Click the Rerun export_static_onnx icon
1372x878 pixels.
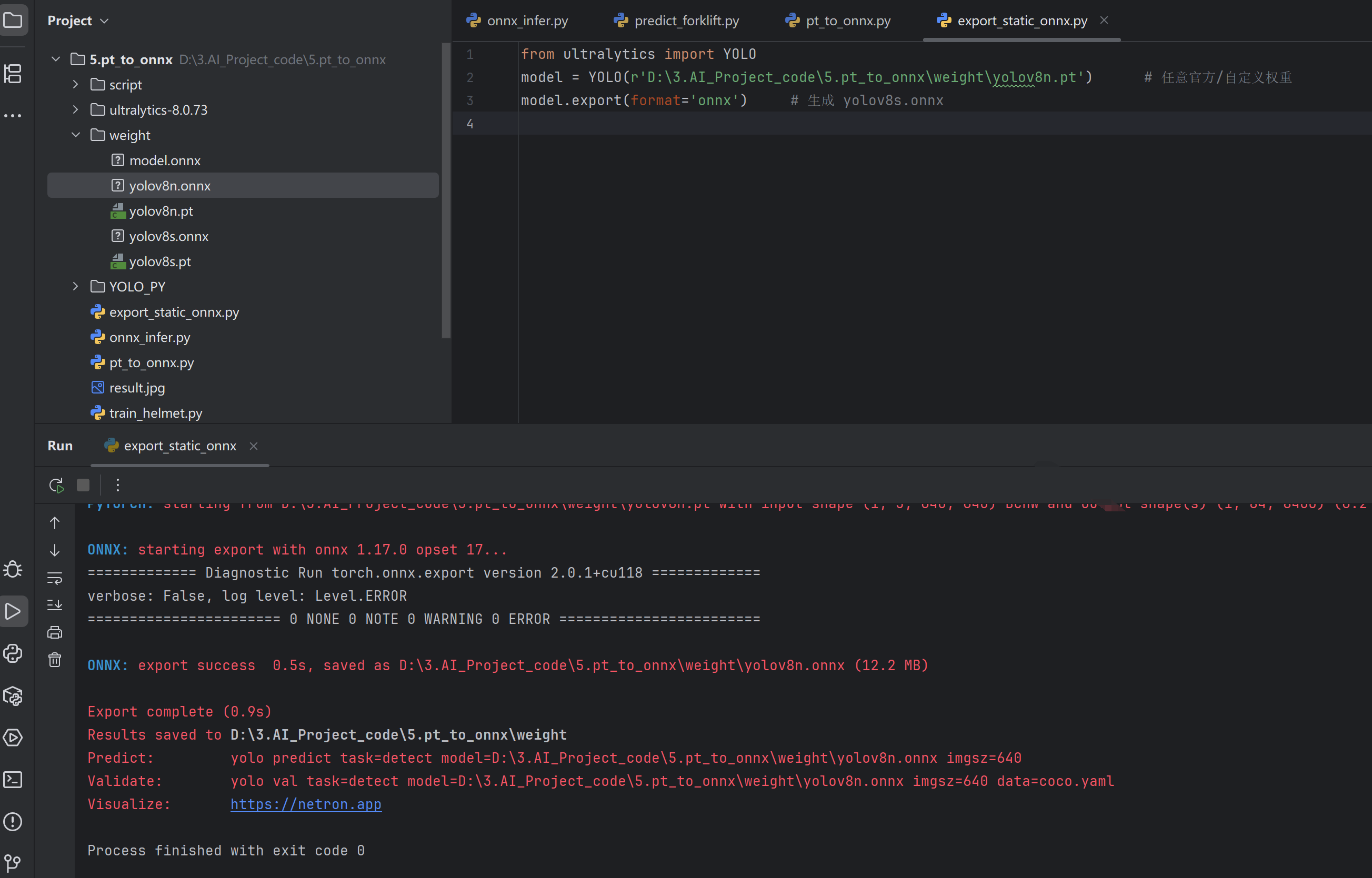56,485
